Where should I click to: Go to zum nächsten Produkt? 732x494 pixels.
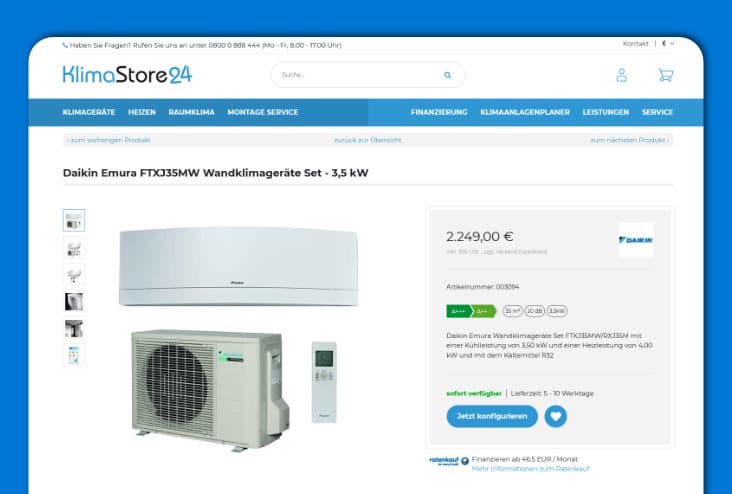(x=629, y=140)
